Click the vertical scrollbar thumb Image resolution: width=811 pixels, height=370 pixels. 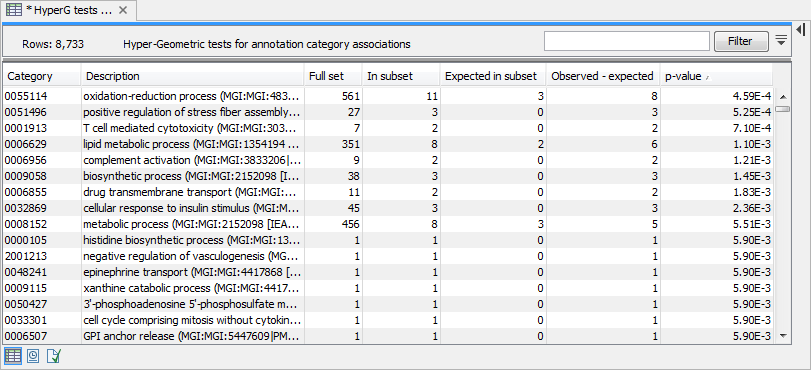tap(783, 109)
